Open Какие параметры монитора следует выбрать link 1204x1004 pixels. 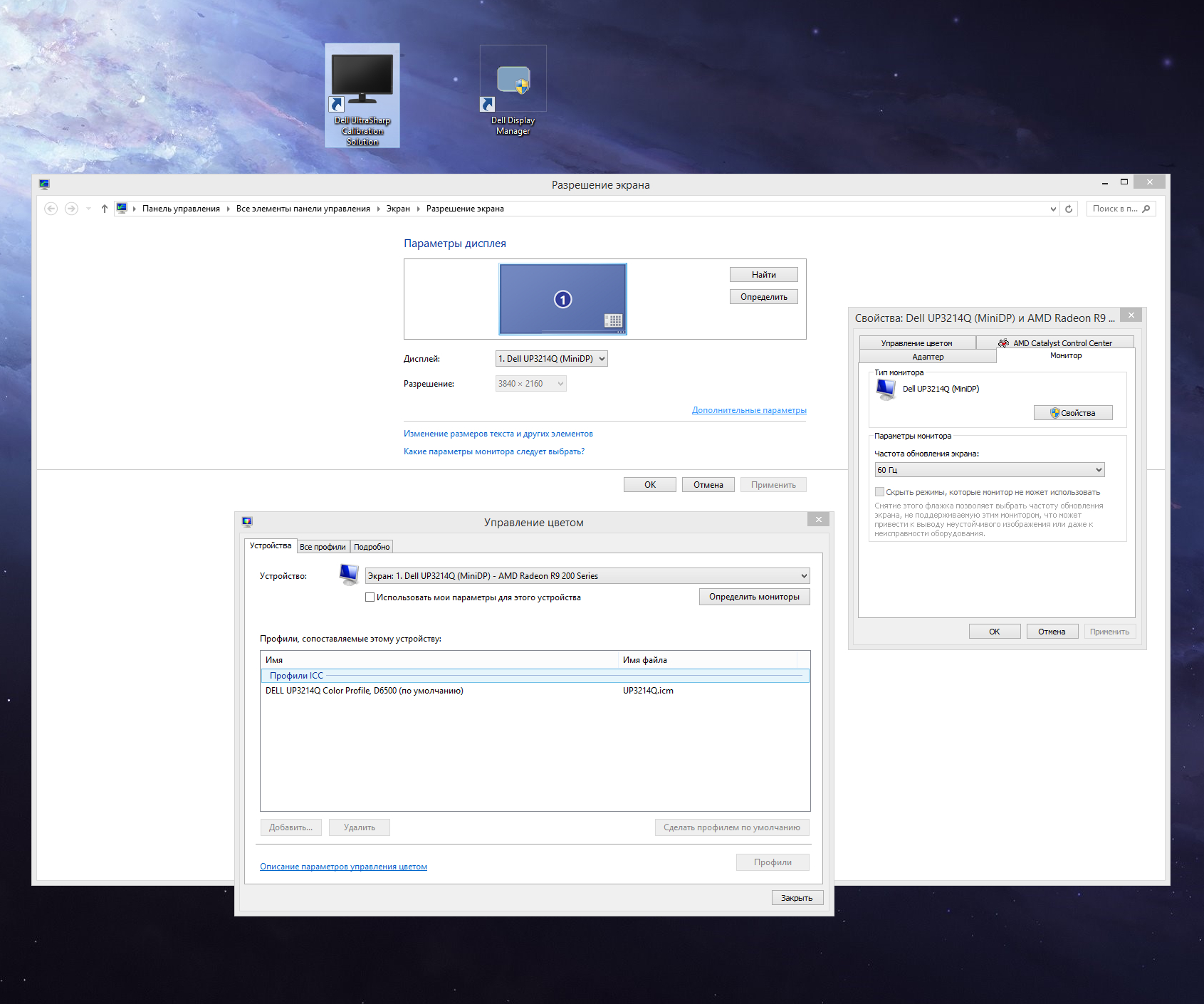494,451
